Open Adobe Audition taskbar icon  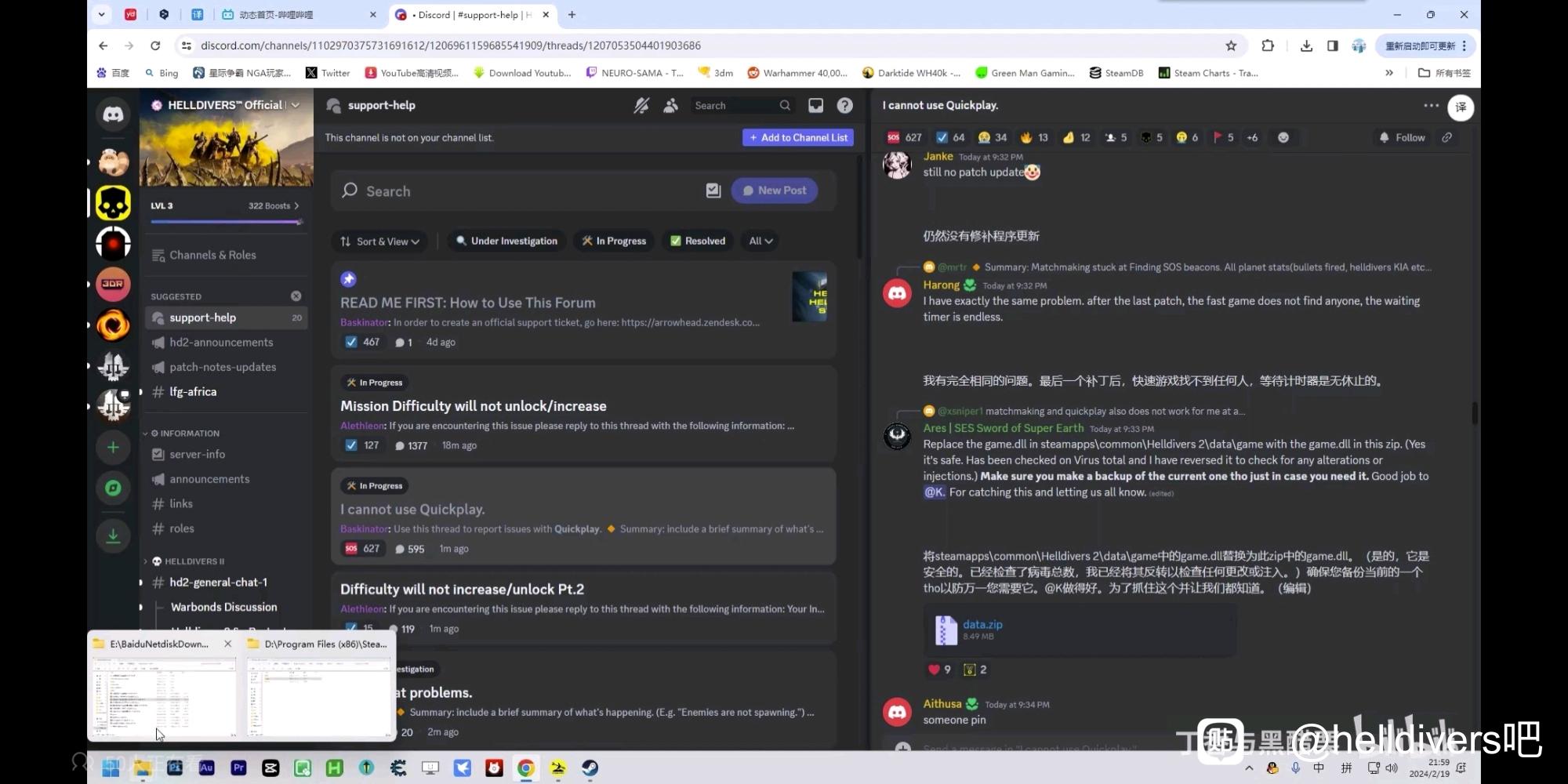tap(206, 768)
